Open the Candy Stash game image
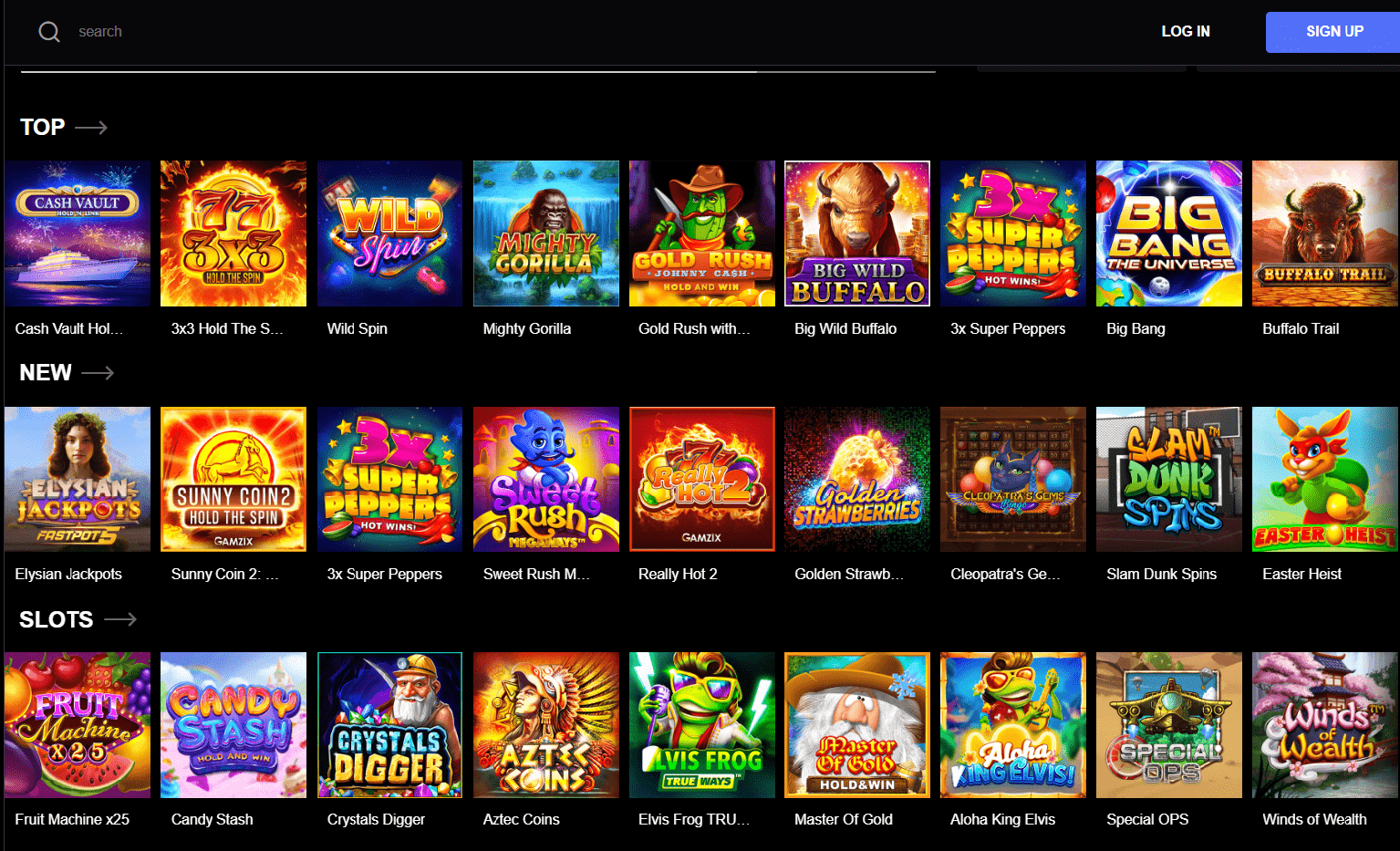Image resolution: width=1400 pixels, height=851 pixels. coord(233,725)
